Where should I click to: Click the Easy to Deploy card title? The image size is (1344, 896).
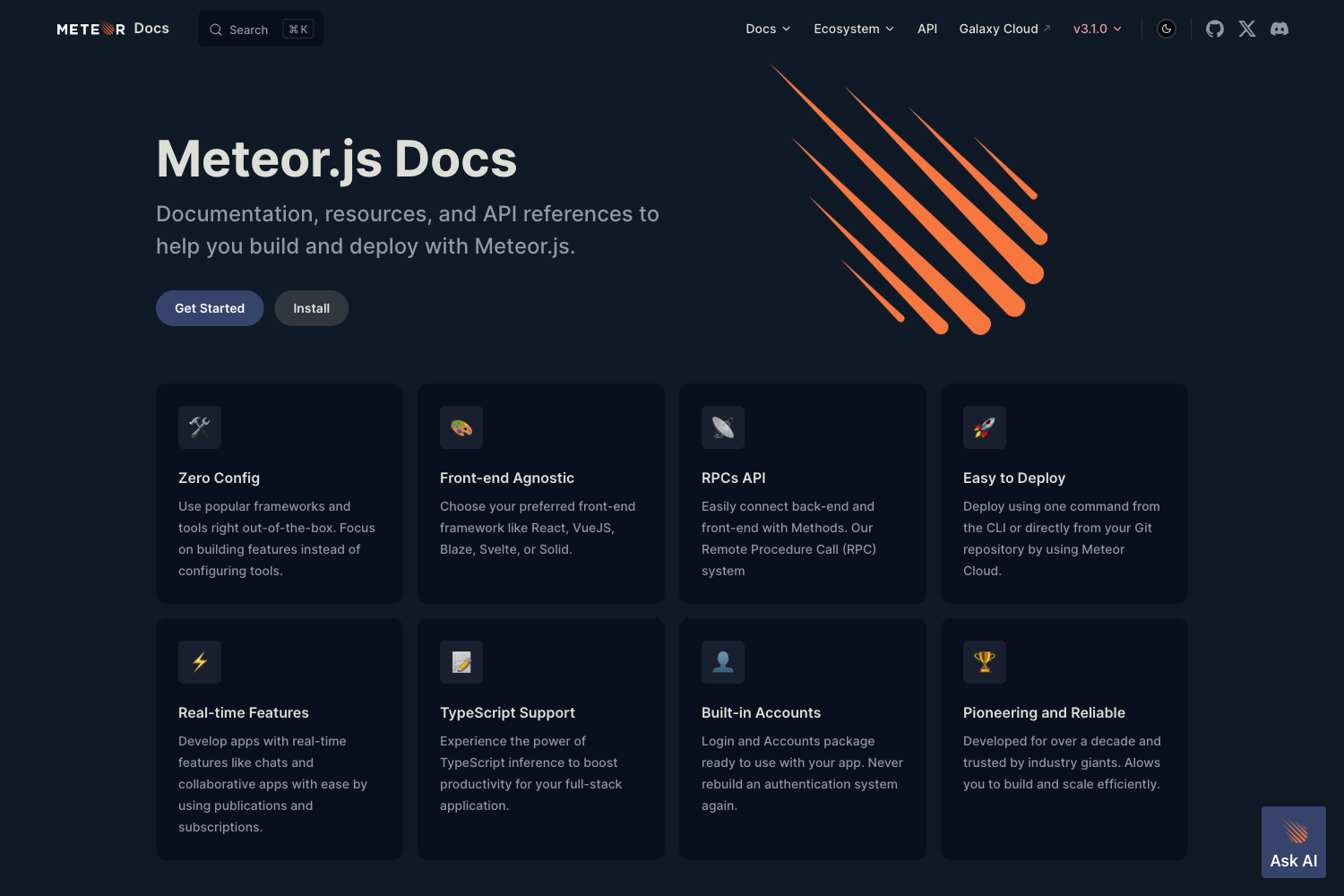coord(1014,478)
